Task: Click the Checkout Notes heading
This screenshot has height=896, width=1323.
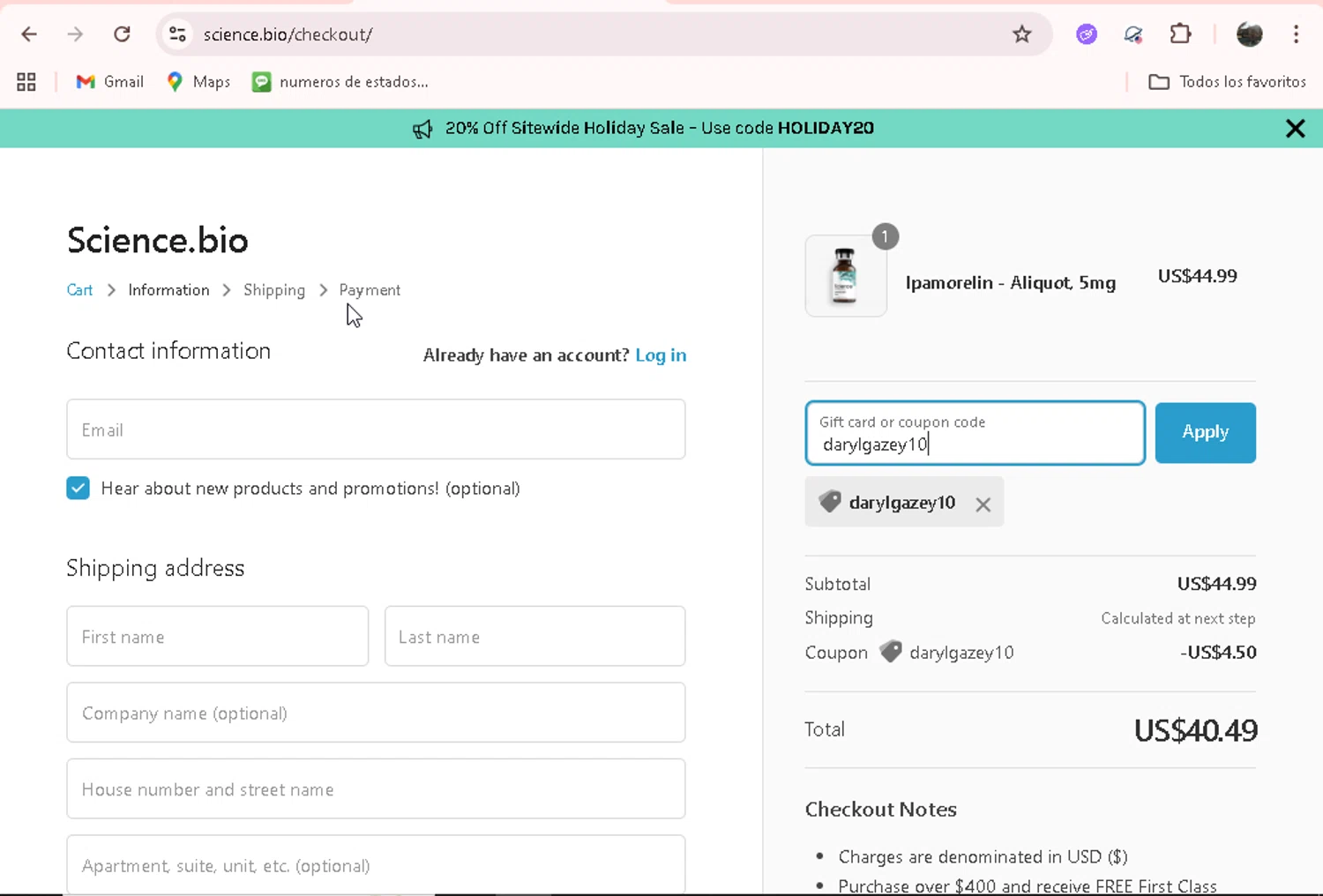Action: point(881,810)
